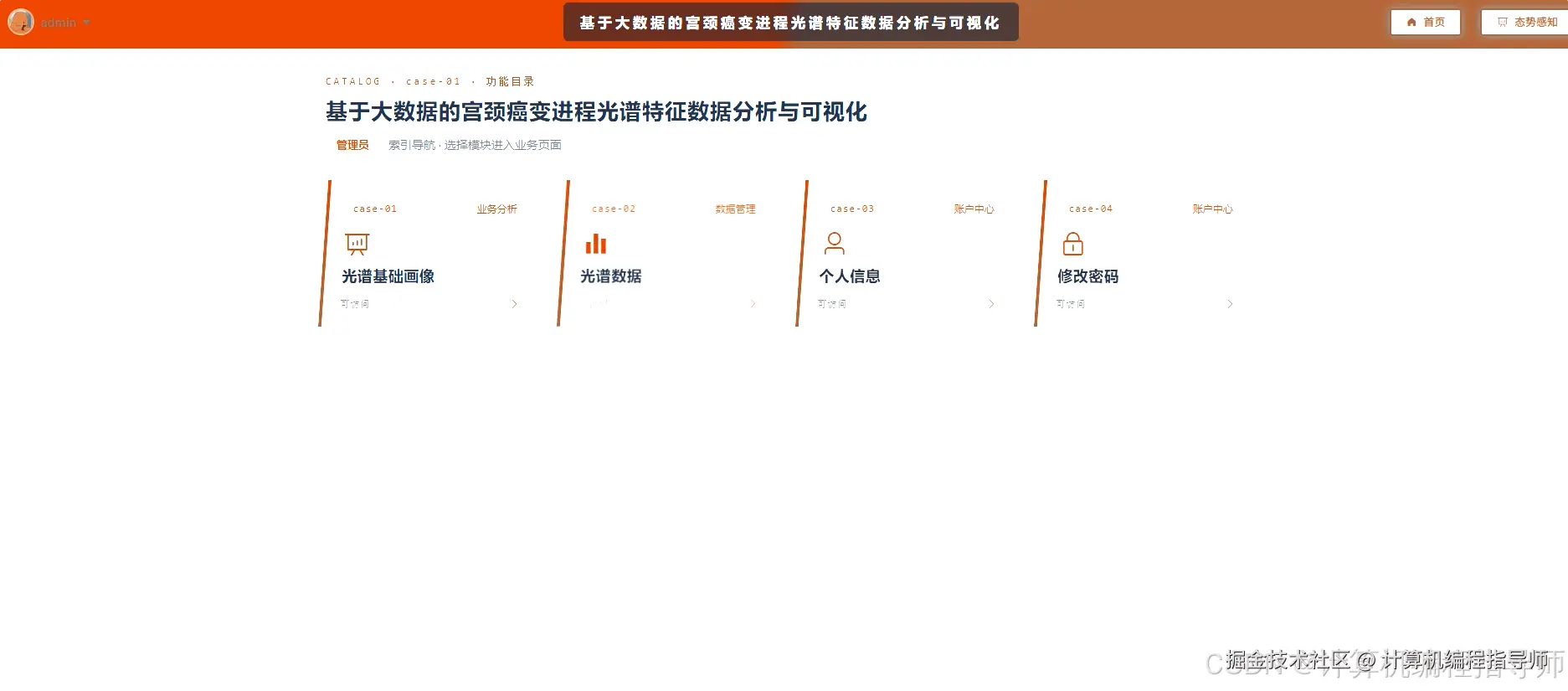Click the case-04 label
Screen dimensions: 1568x691
pos(1091,209)
